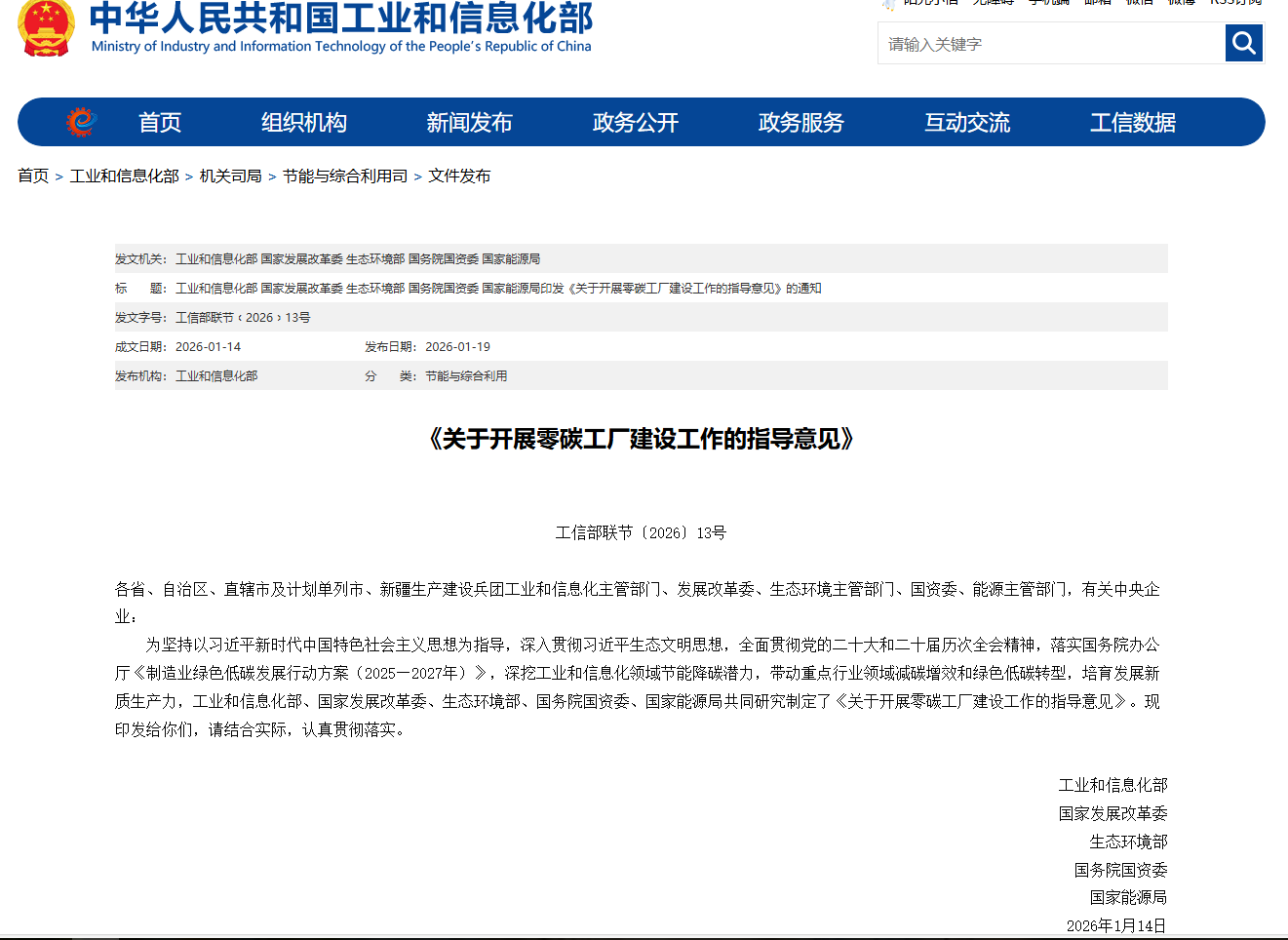
Task: Click the 分类 value 节能与综合利用
Action: (465, 376)
